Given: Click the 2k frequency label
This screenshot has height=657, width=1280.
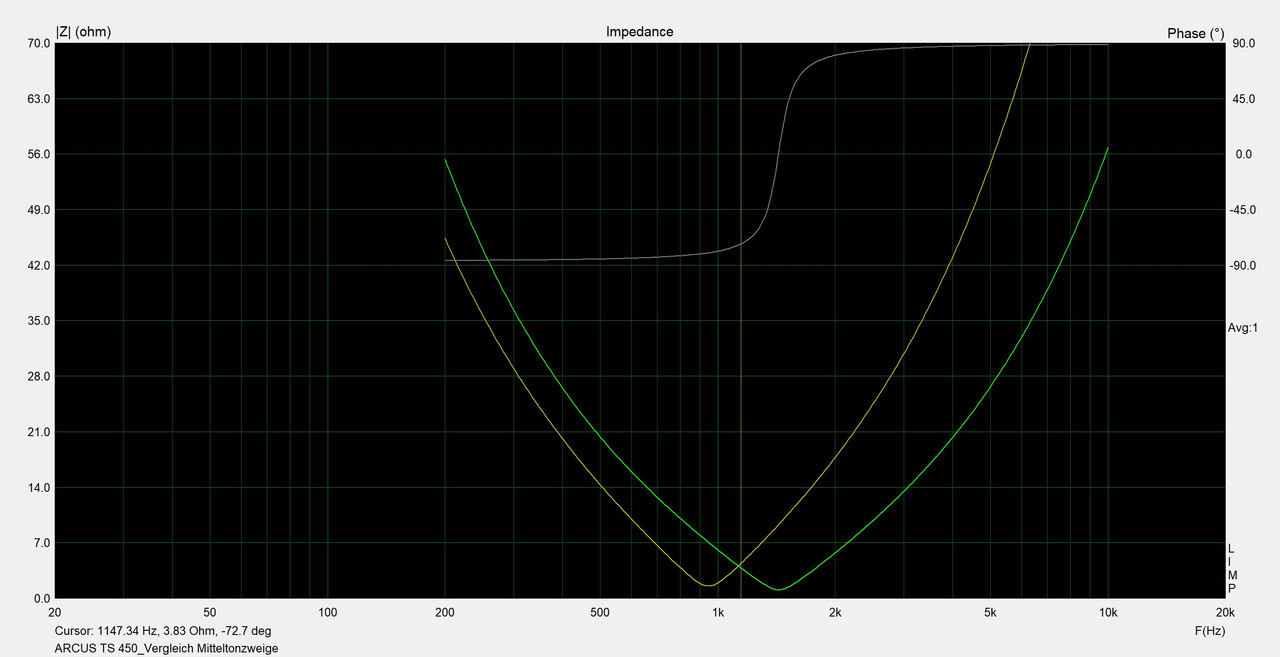Looking at the screenshot, I should 834,613.
